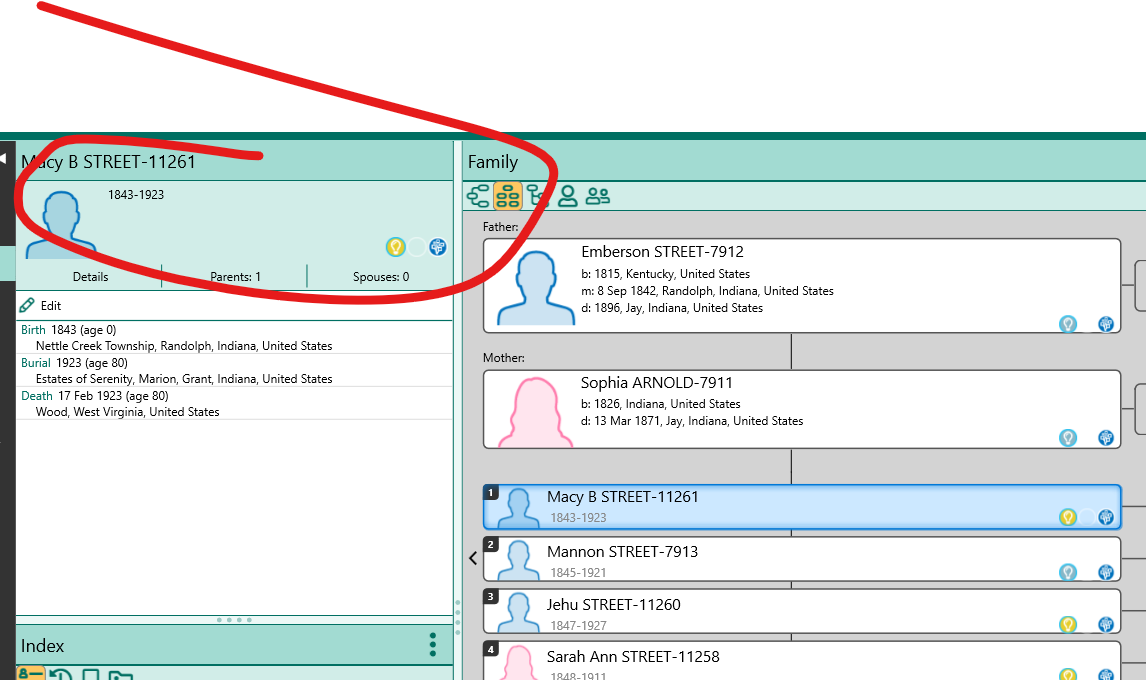Viewport: 1146px width, 680px height.
Task: Select the Burial 1923 fact row
Action: [x=234, y=371]
